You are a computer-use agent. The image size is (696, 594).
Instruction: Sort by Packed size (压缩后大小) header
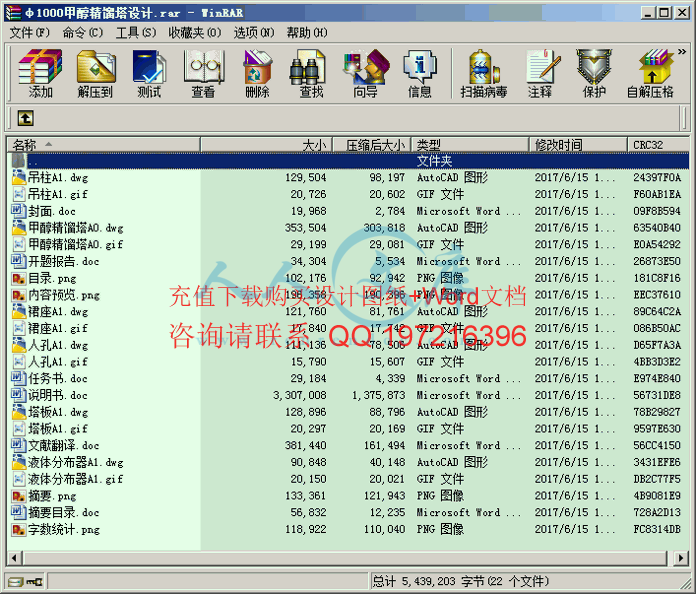[x=372, y=145]
